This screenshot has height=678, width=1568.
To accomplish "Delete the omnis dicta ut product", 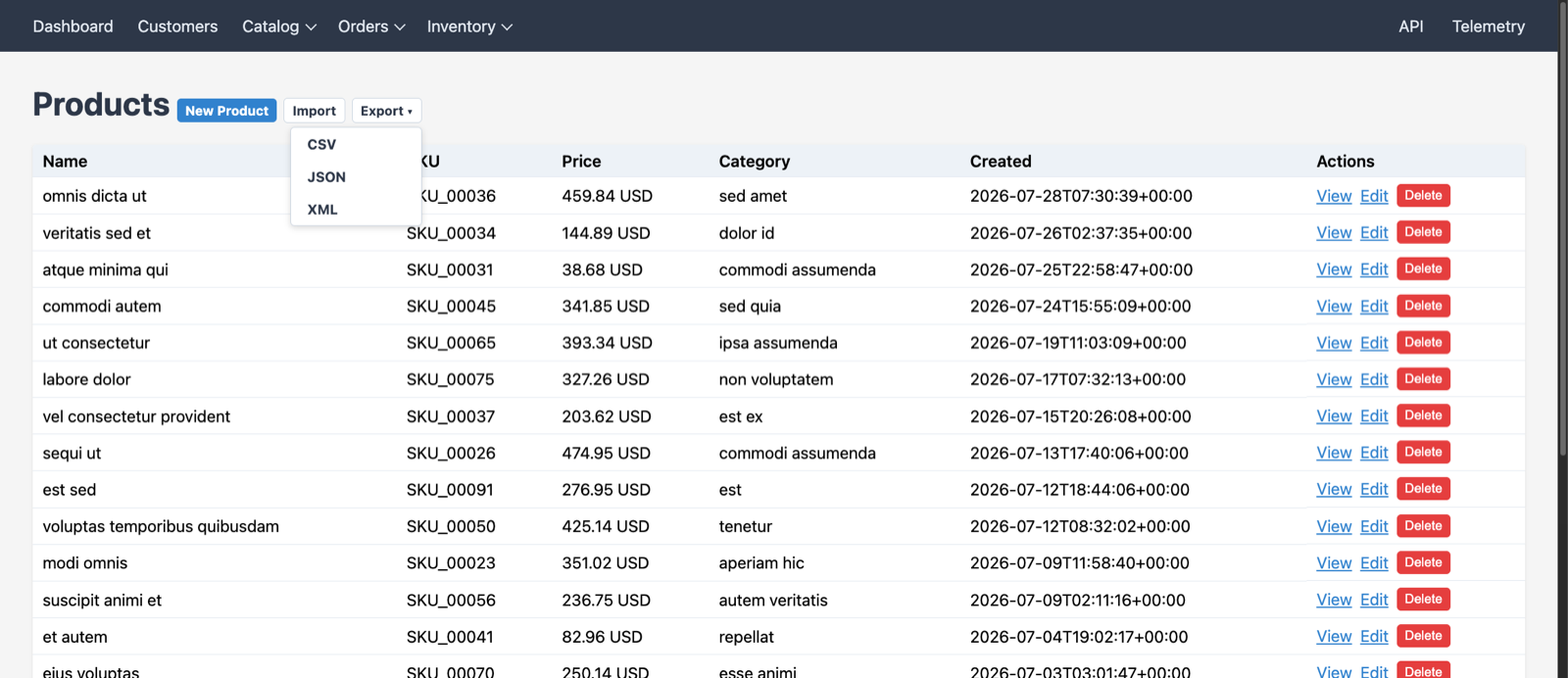I will click(x=1423, y=196).
